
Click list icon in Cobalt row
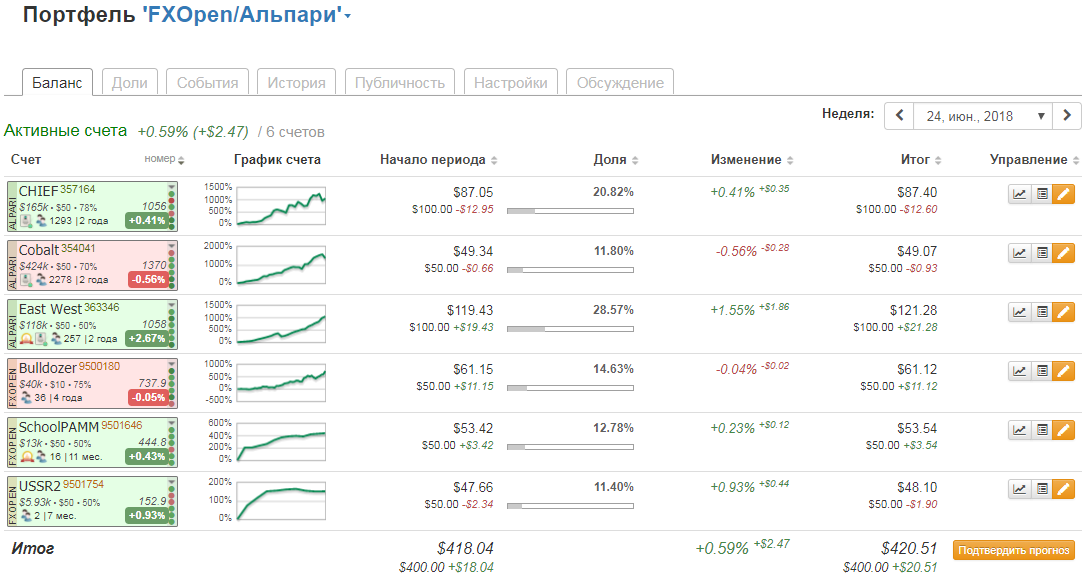pos(1041,253)
